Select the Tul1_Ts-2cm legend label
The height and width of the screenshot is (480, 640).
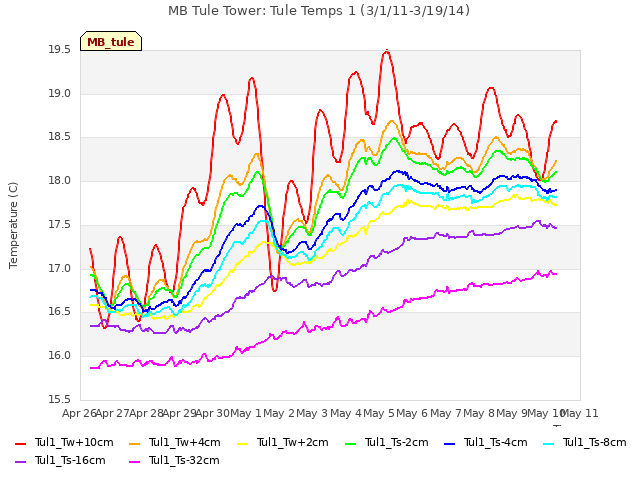(x=397, y=442)
